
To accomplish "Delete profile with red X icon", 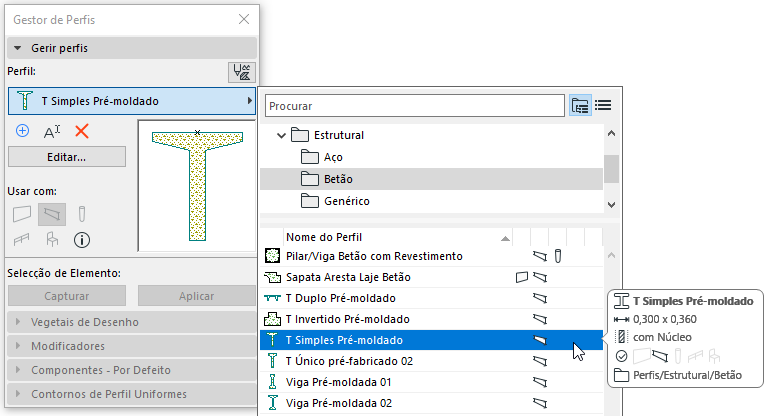I will click(82, 131).
